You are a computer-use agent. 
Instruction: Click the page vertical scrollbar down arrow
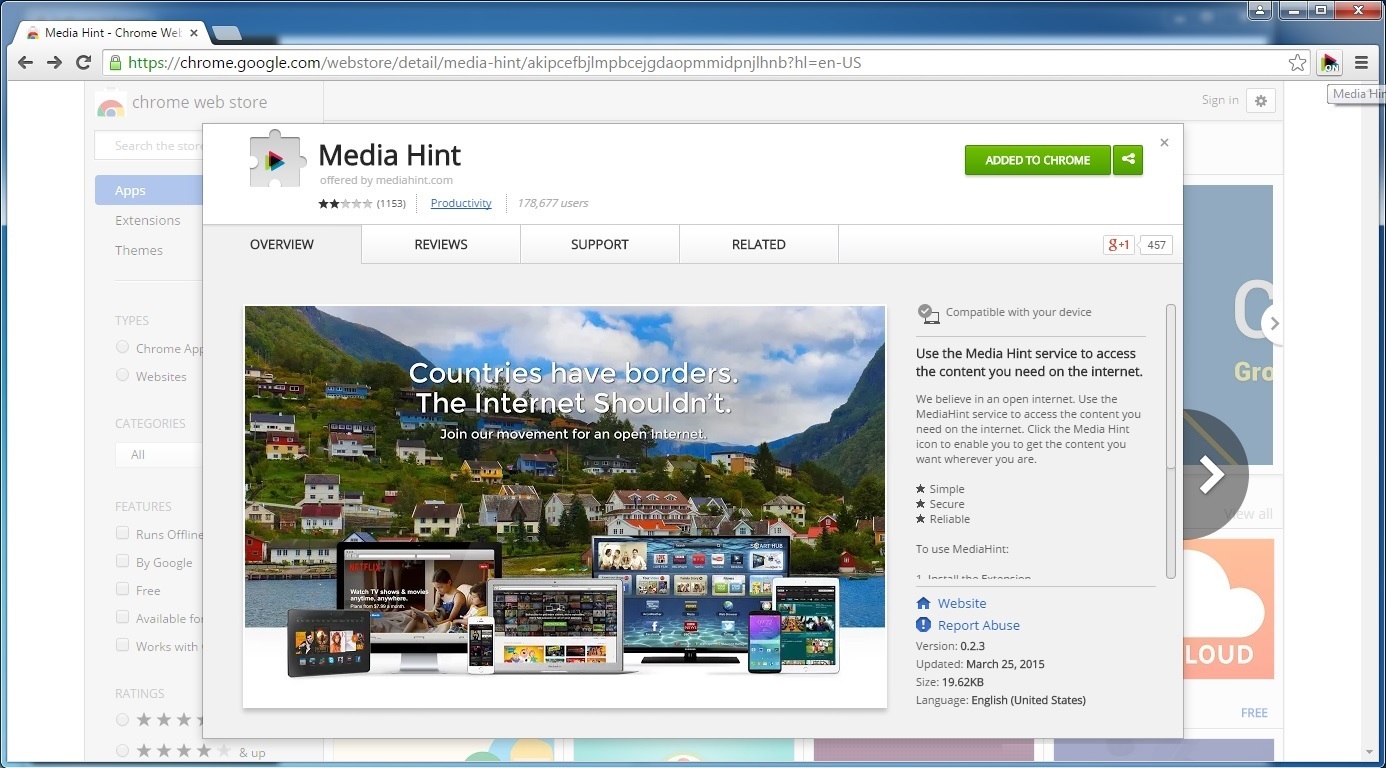pyautogui.click(x=1370, y=752)
